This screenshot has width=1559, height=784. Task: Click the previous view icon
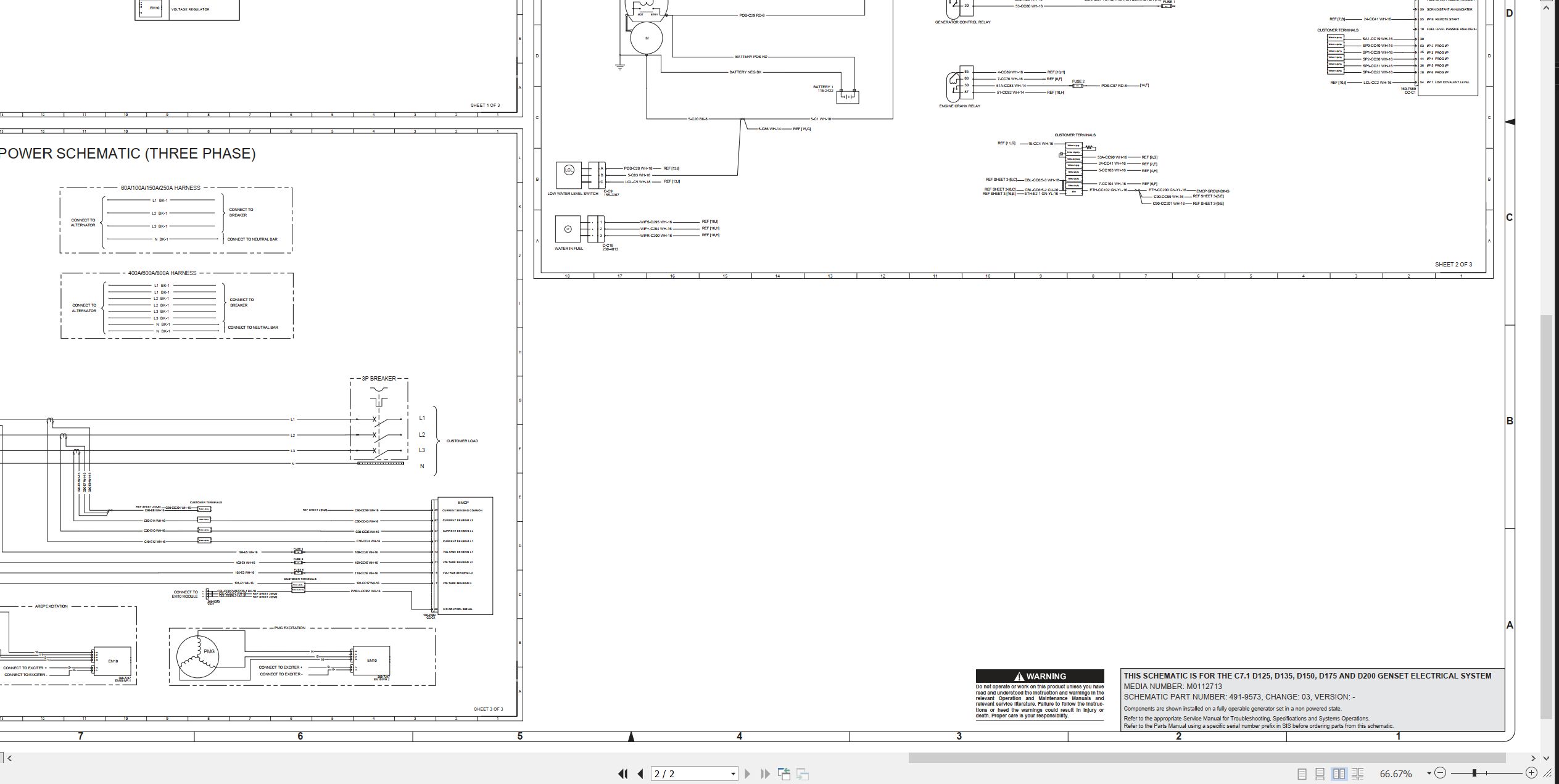click(784, 774)
